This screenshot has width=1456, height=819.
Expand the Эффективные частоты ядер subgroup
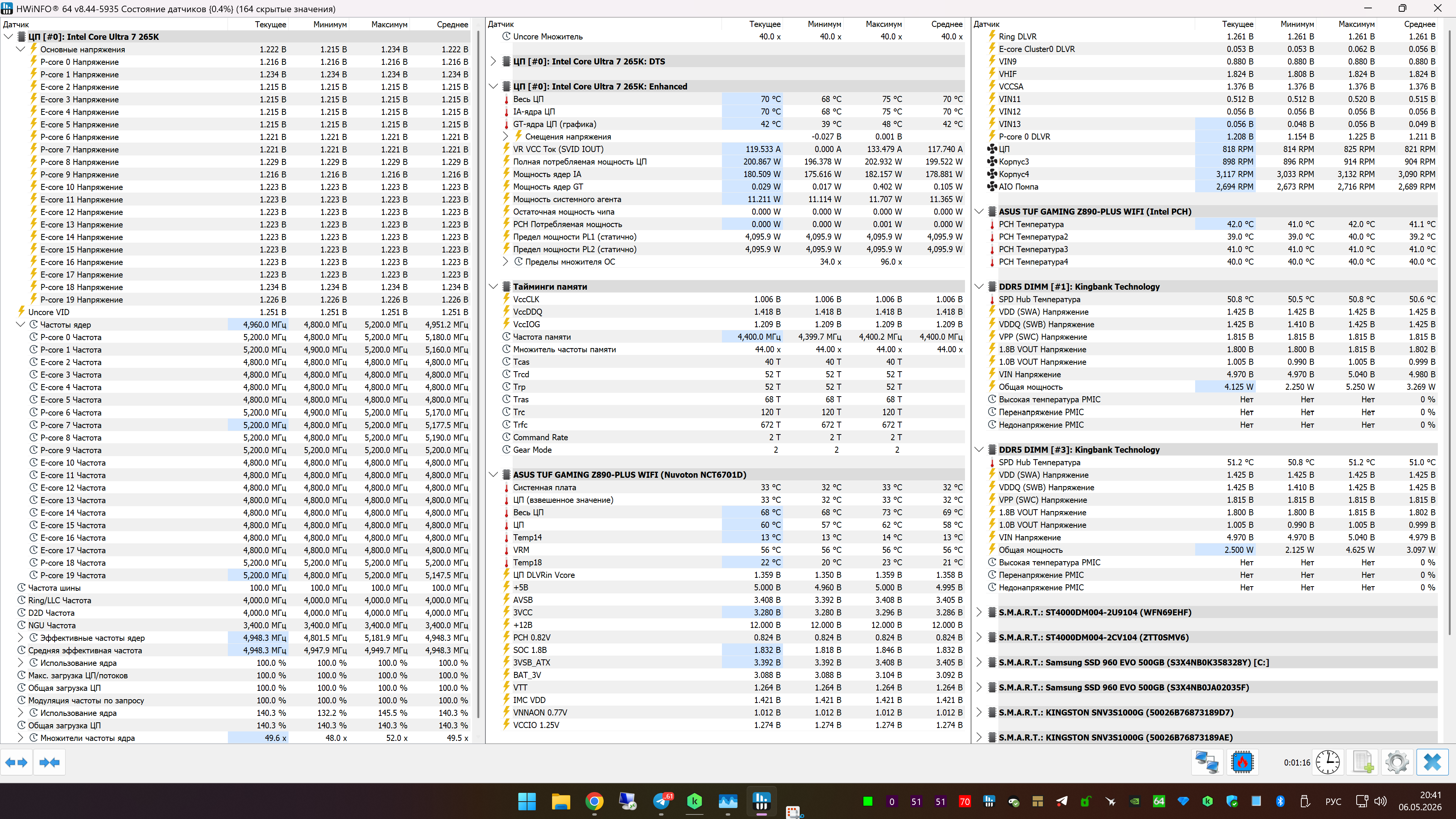point(20,637)
